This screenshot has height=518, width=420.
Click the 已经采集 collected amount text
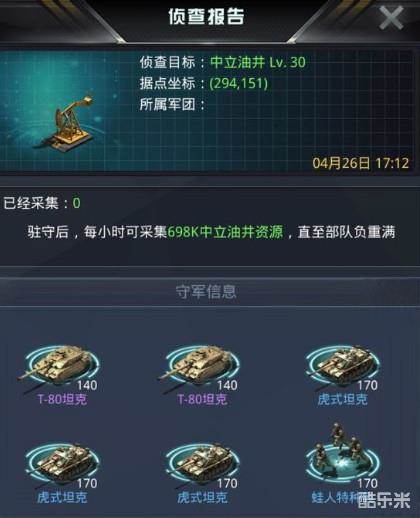(42, 203)
